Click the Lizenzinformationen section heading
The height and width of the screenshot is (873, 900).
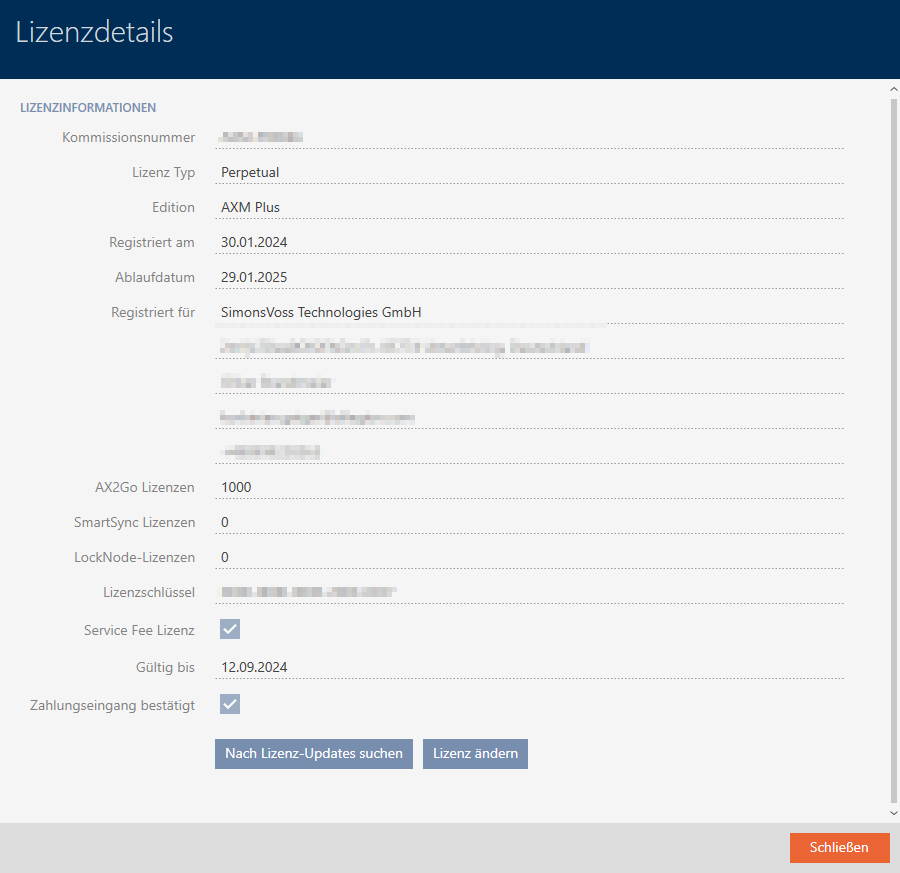[88, 107]
